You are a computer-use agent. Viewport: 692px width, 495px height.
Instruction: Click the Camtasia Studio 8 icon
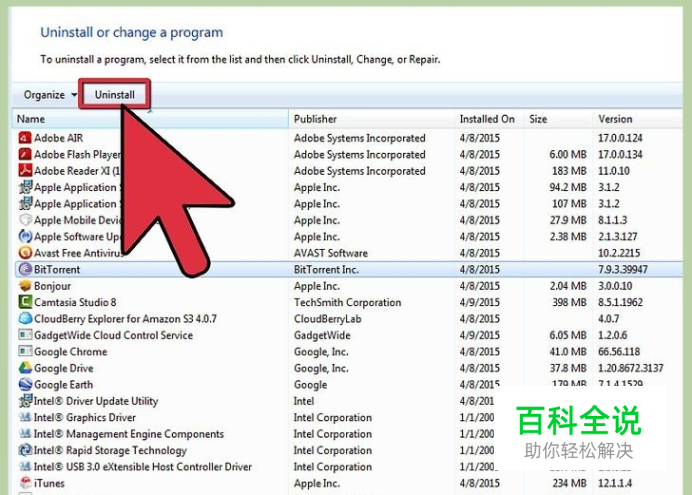(25, 302)
